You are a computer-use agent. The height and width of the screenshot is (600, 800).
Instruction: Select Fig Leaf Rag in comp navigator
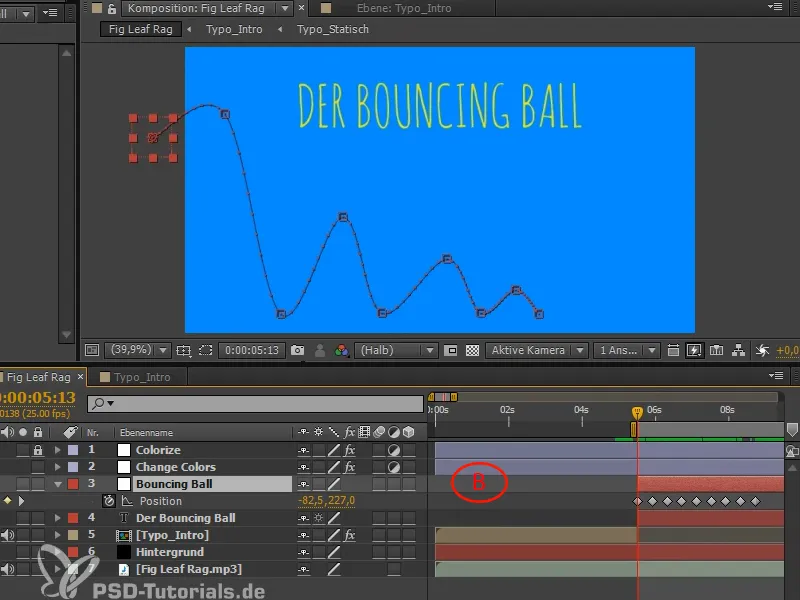pyautogui.click(x=140, y=29)
